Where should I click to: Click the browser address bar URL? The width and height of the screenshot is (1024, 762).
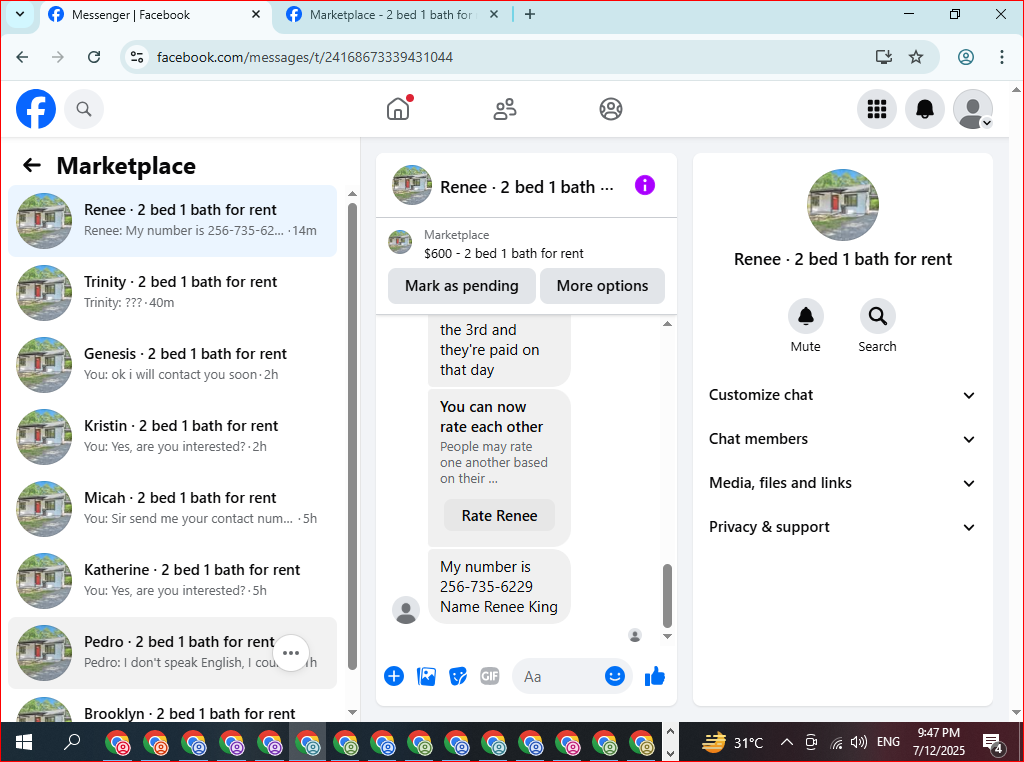click(x=305, y=57)
